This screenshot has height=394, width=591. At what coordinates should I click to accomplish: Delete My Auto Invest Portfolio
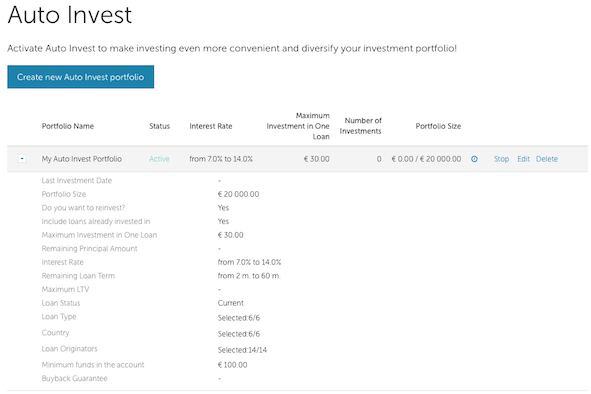coord(547,159)
